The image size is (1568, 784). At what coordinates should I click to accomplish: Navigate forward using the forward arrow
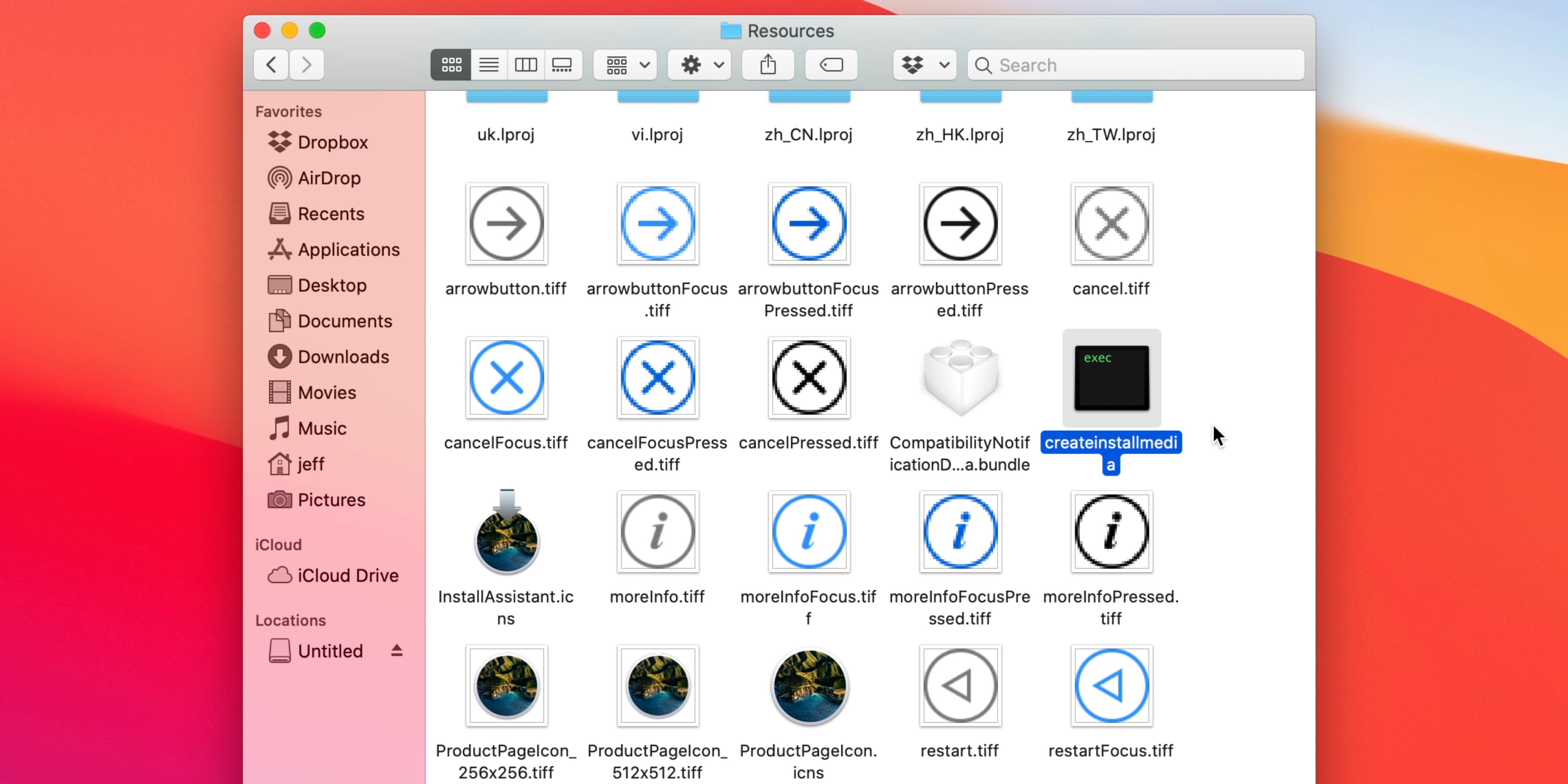pyautogui.click(x=306, y=65)
